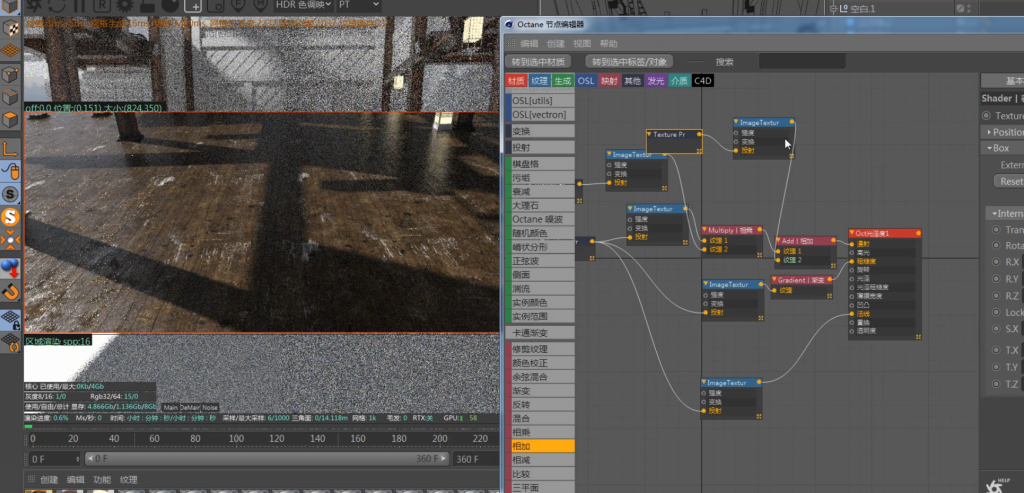Click the 转到选中材质 button

[x=539, y=61]
